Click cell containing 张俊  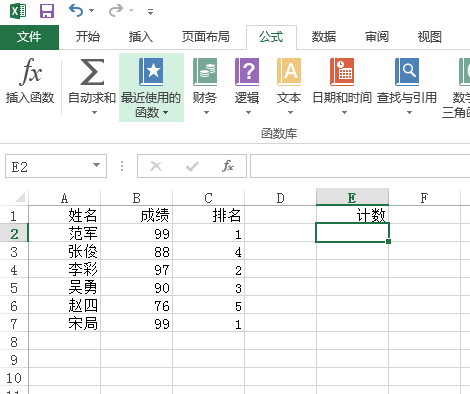pos(64,251)
